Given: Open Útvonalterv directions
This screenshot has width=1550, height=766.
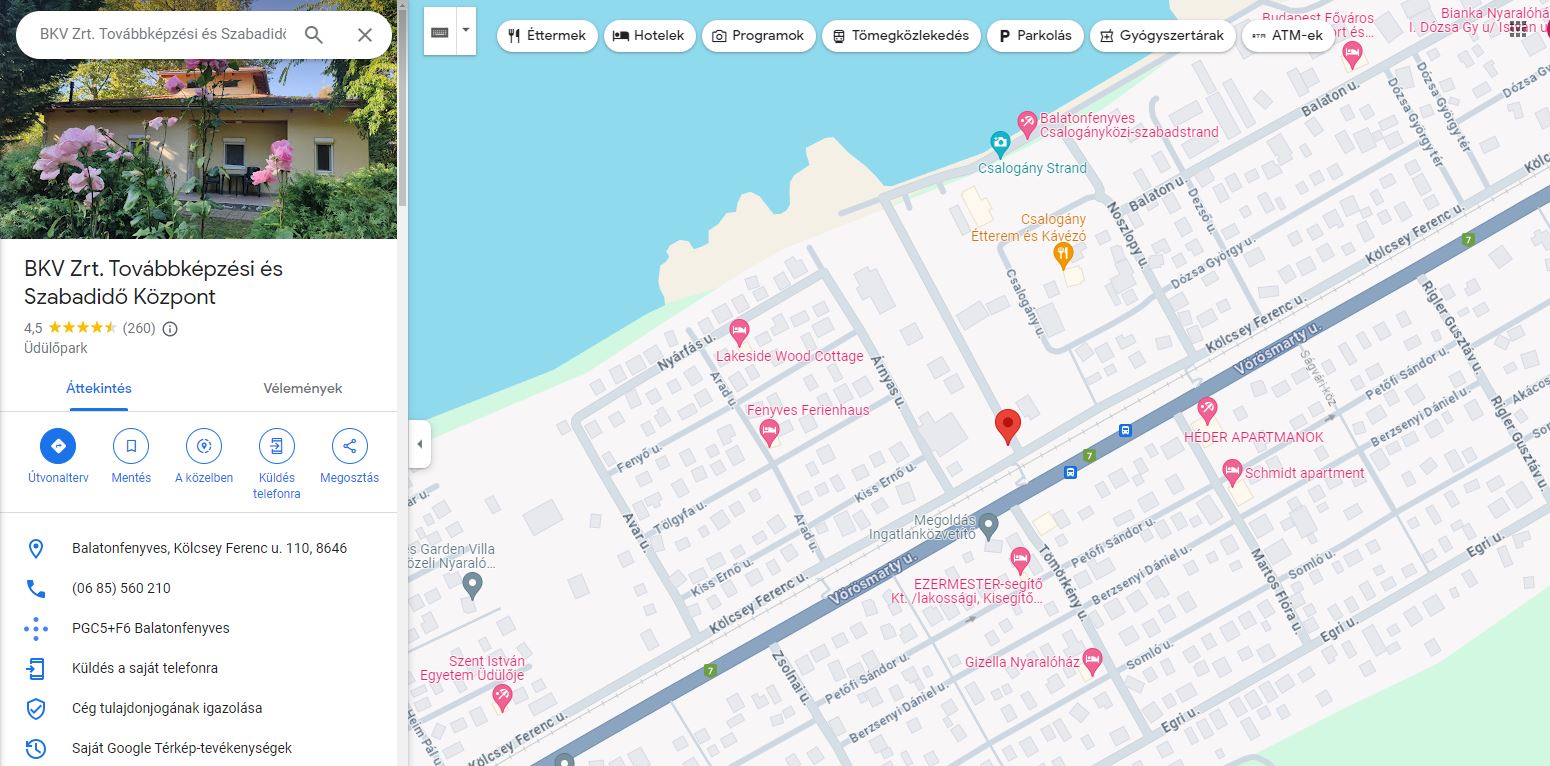Looking at the screenshot, I should click(58, 446).
